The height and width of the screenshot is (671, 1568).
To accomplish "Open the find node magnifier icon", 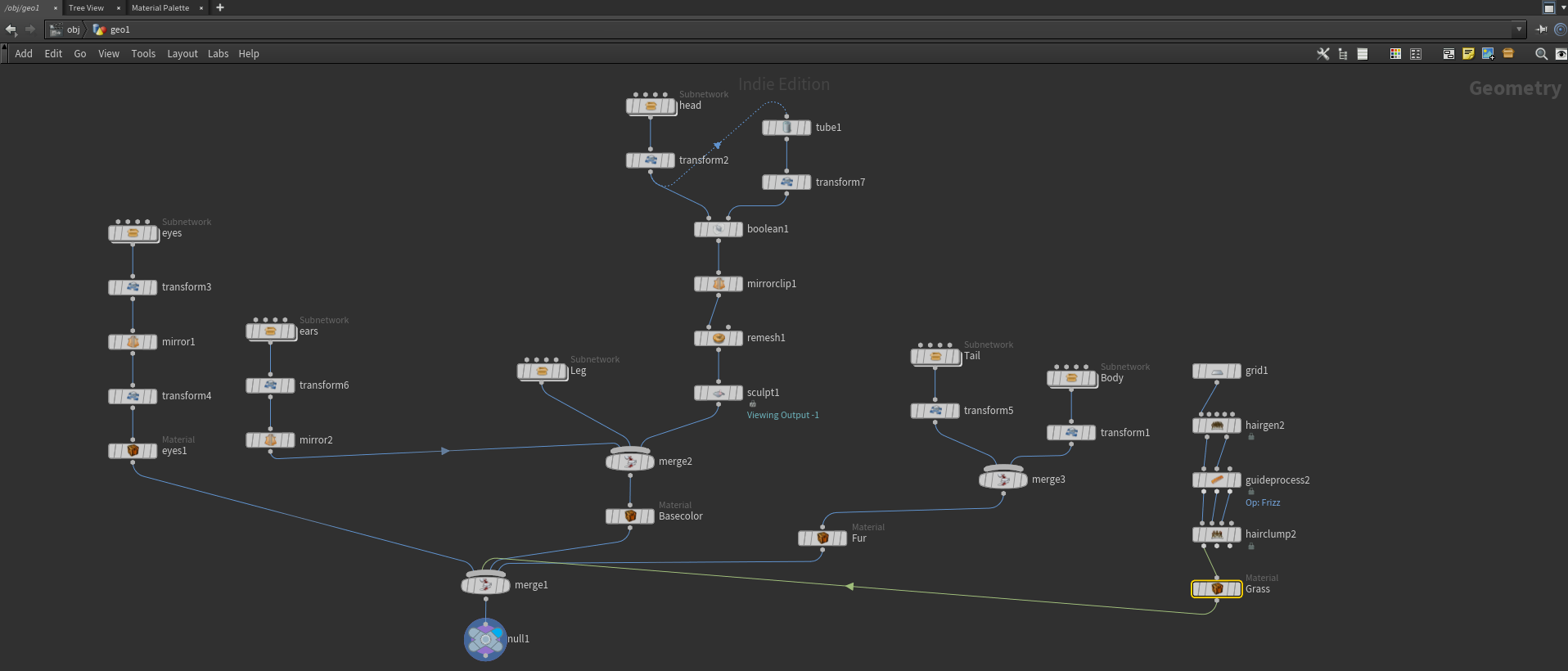I will click(x=1541, y=54).
